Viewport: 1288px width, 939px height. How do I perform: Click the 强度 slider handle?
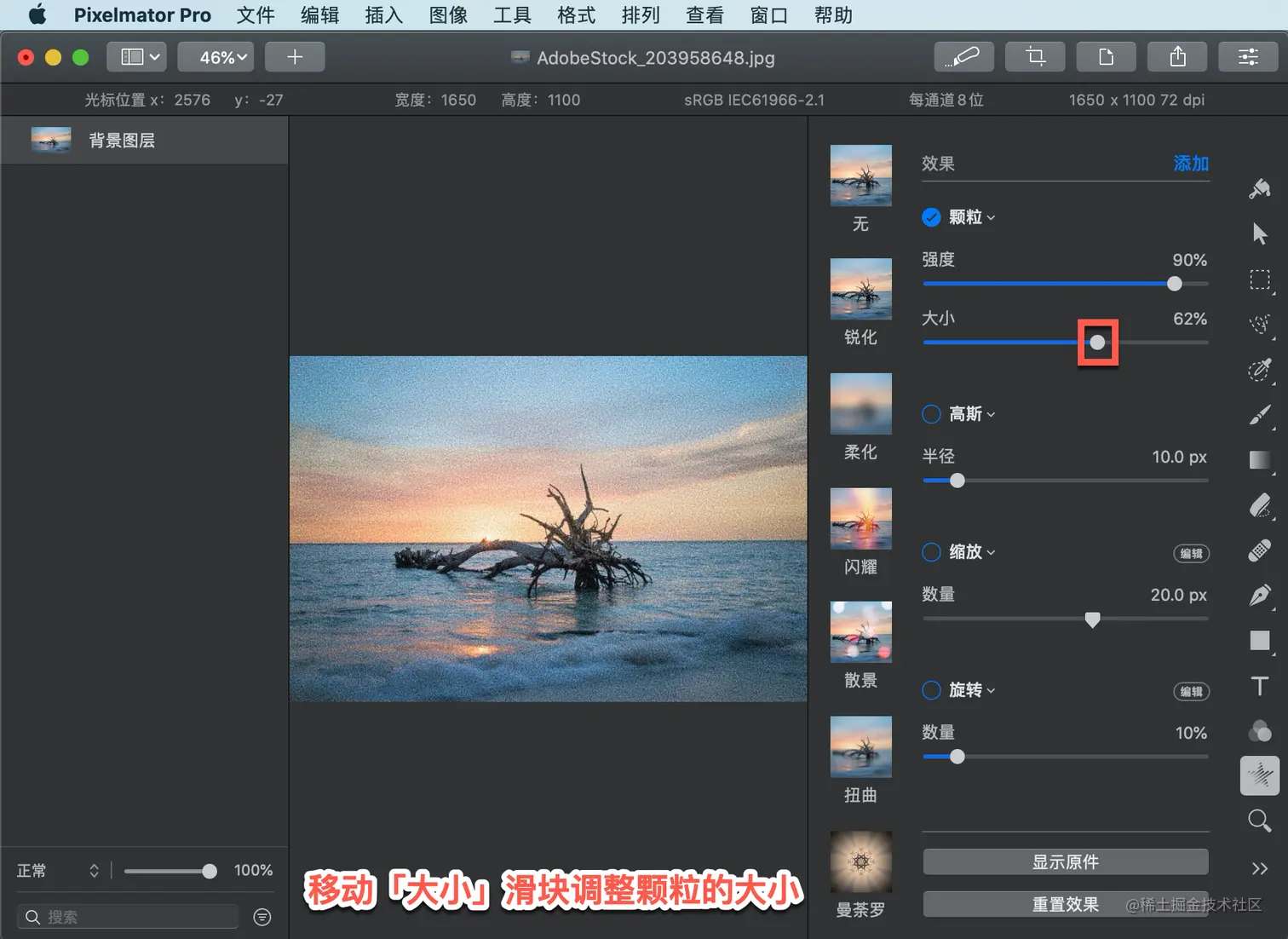click(x=1175, y=284)
